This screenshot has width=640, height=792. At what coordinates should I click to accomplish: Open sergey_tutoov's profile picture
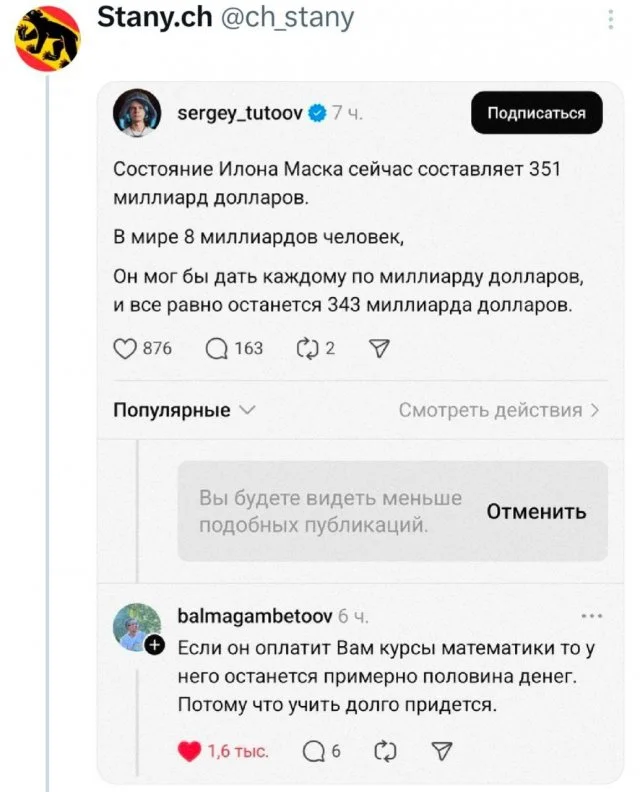click(x=137, y=114)
